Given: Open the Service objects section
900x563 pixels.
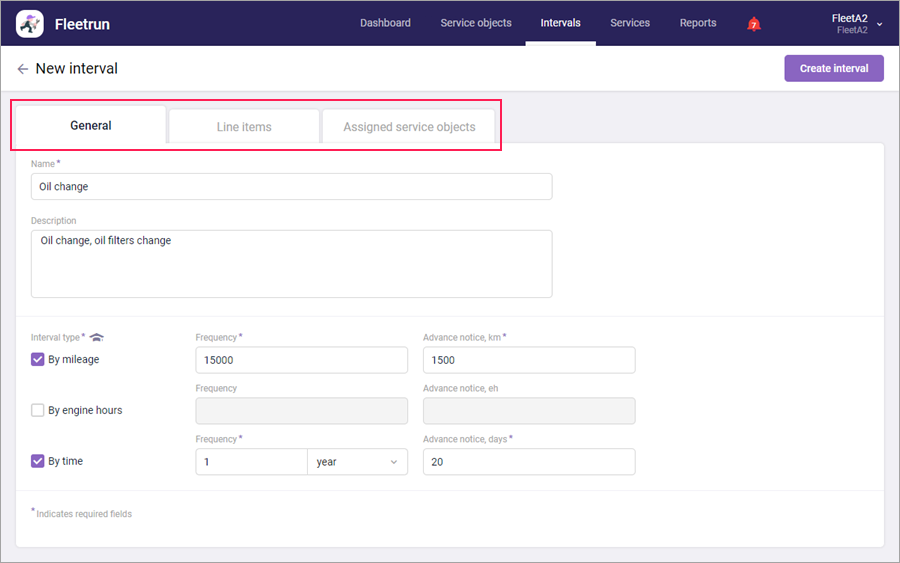Looking at the screenshot, I should click(476, 23).
